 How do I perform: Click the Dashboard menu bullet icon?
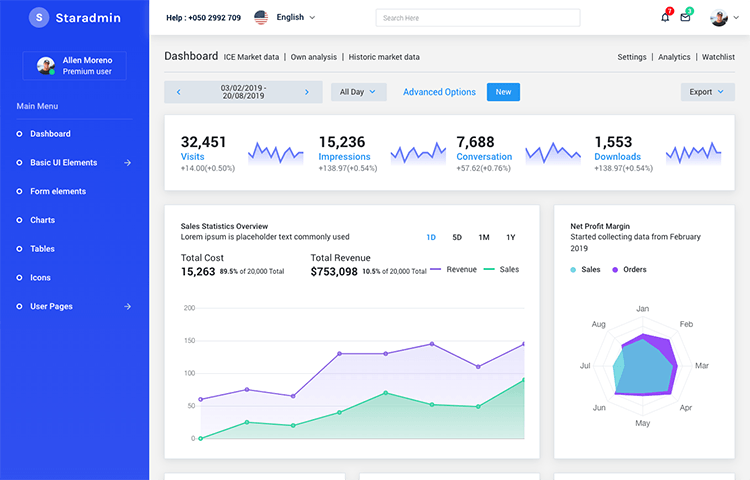19,134
